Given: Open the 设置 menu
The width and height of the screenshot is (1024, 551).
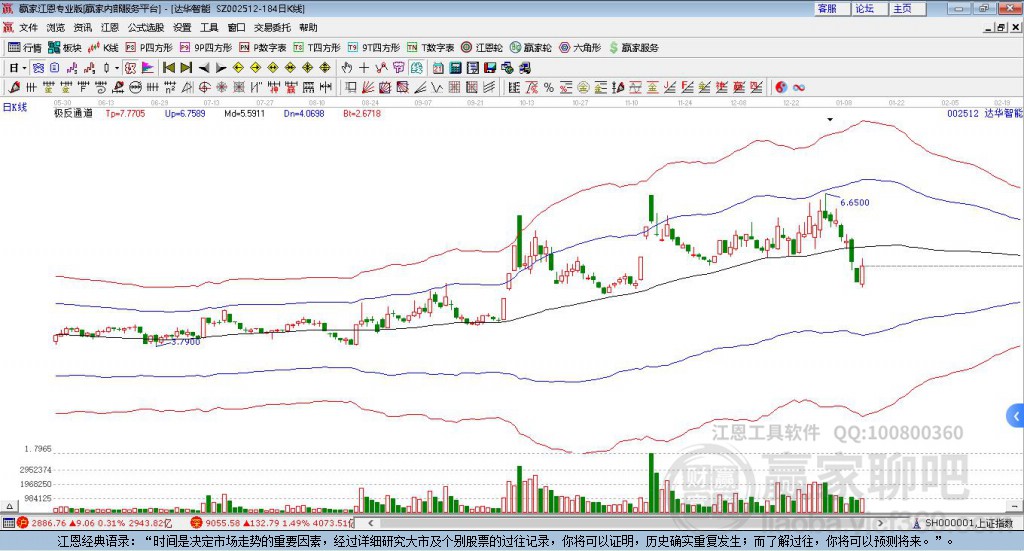Looking at the screenshot, I should tap(182, 27).
